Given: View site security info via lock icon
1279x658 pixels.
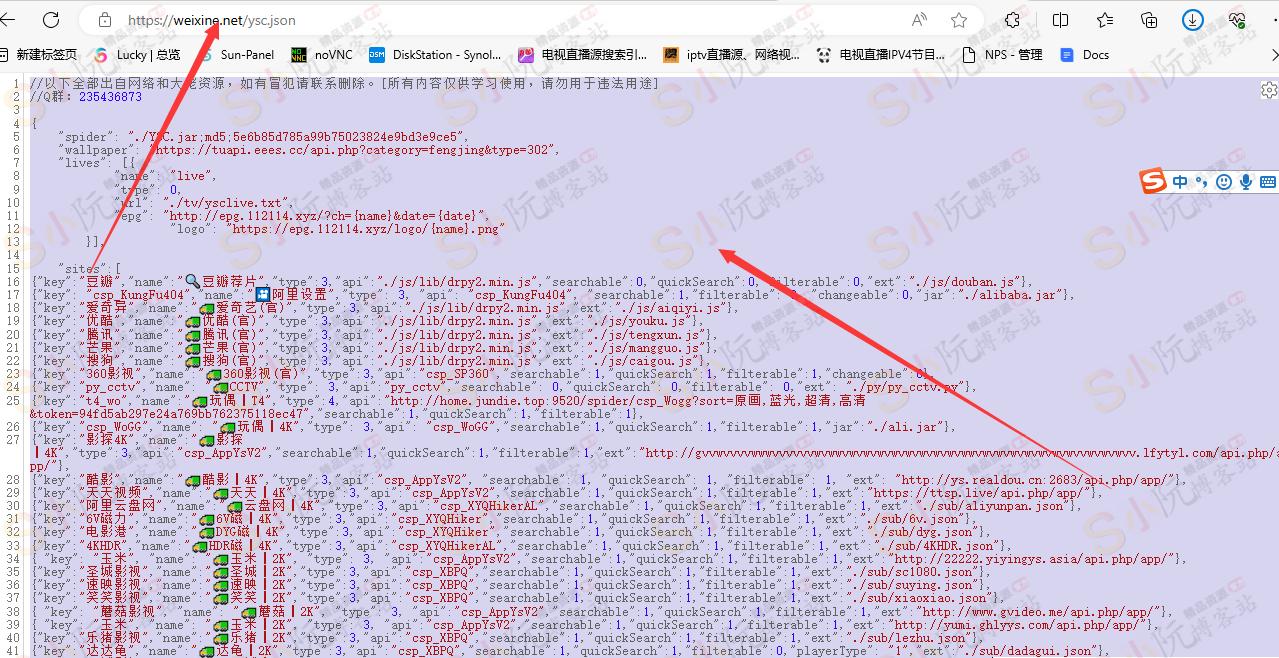Looking at the screenshot, I should pyautogui.click(x=104, y=20).
